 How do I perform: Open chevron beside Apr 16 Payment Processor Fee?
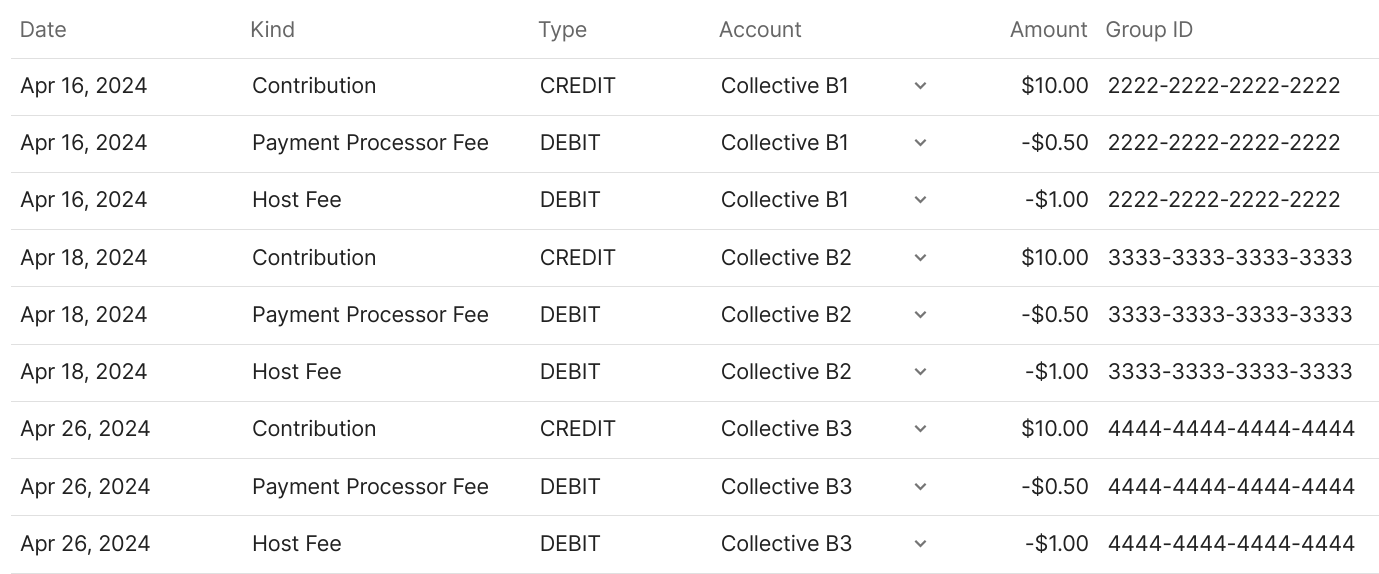click(920, 143)
